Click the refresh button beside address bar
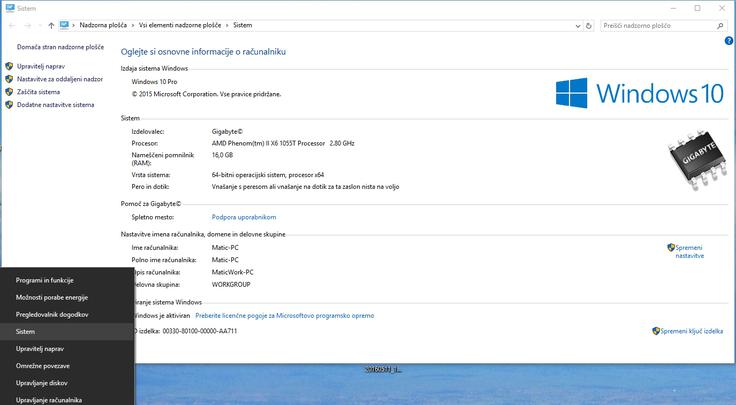This screenshot has width=736, height=405. point(589,26)
